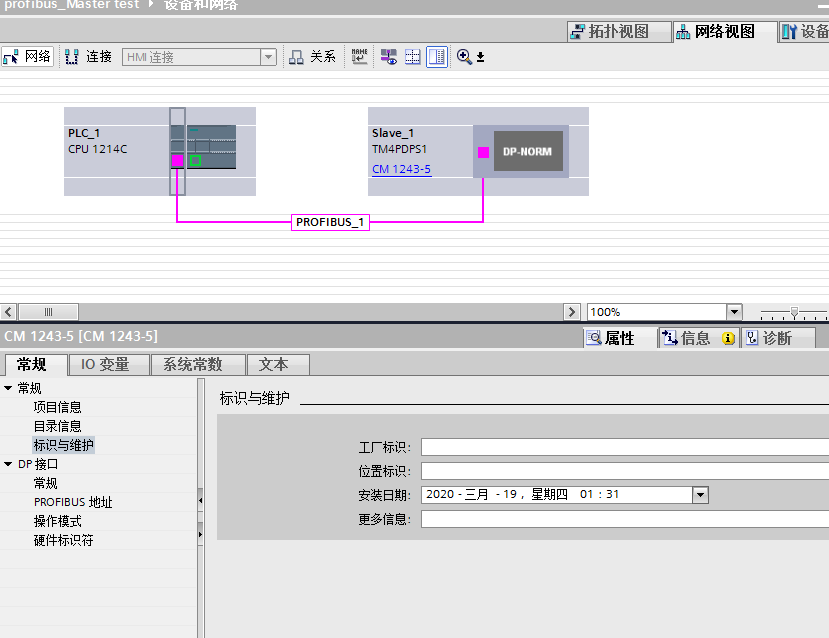
Task: Click the 连接 (Connections) toolbar button
Action: tap(88, 57)
